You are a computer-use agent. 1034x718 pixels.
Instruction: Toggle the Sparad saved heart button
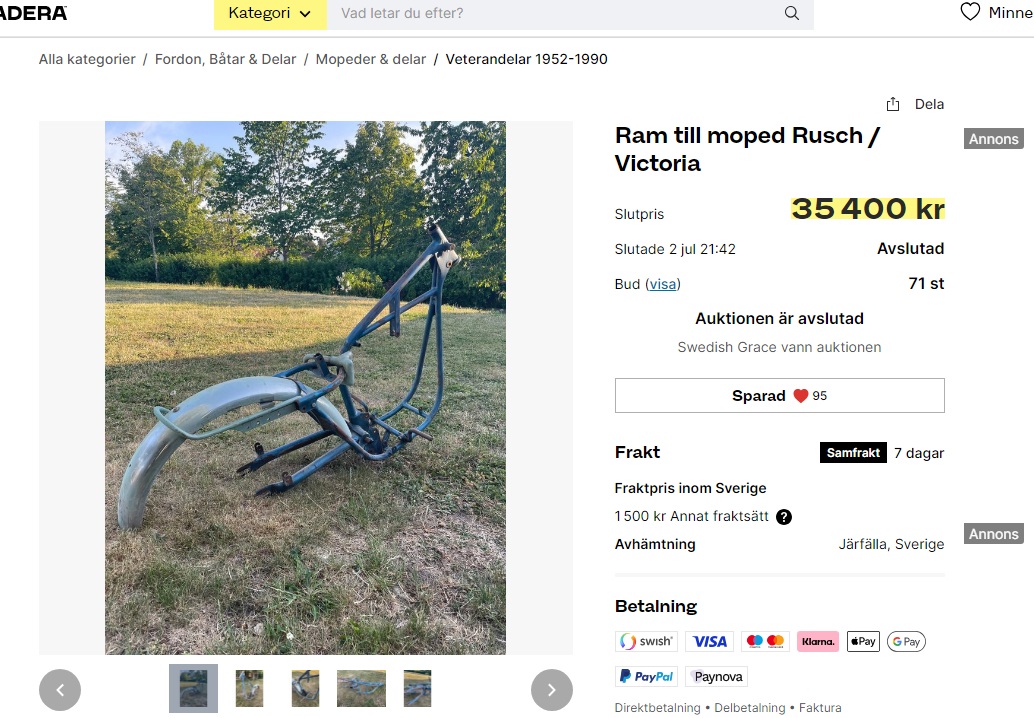(779, 396)
